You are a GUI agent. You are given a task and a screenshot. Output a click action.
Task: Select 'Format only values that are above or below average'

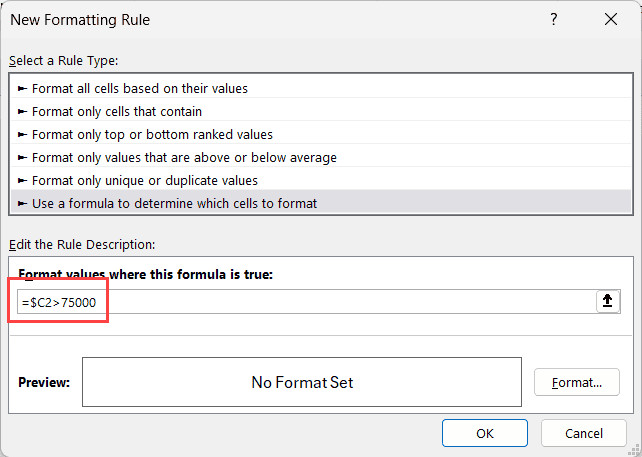[184, 158]
